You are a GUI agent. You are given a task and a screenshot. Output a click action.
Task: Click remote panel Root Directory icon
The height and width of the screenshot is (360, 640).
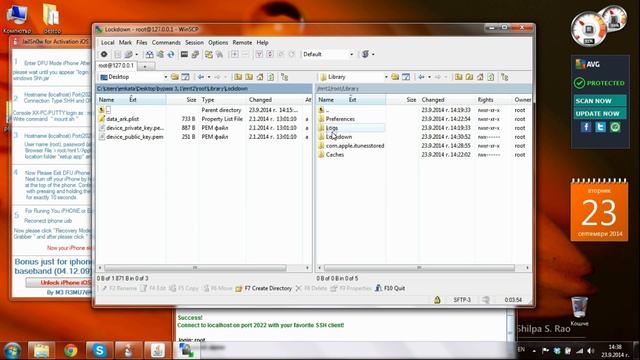click(469, 77)
